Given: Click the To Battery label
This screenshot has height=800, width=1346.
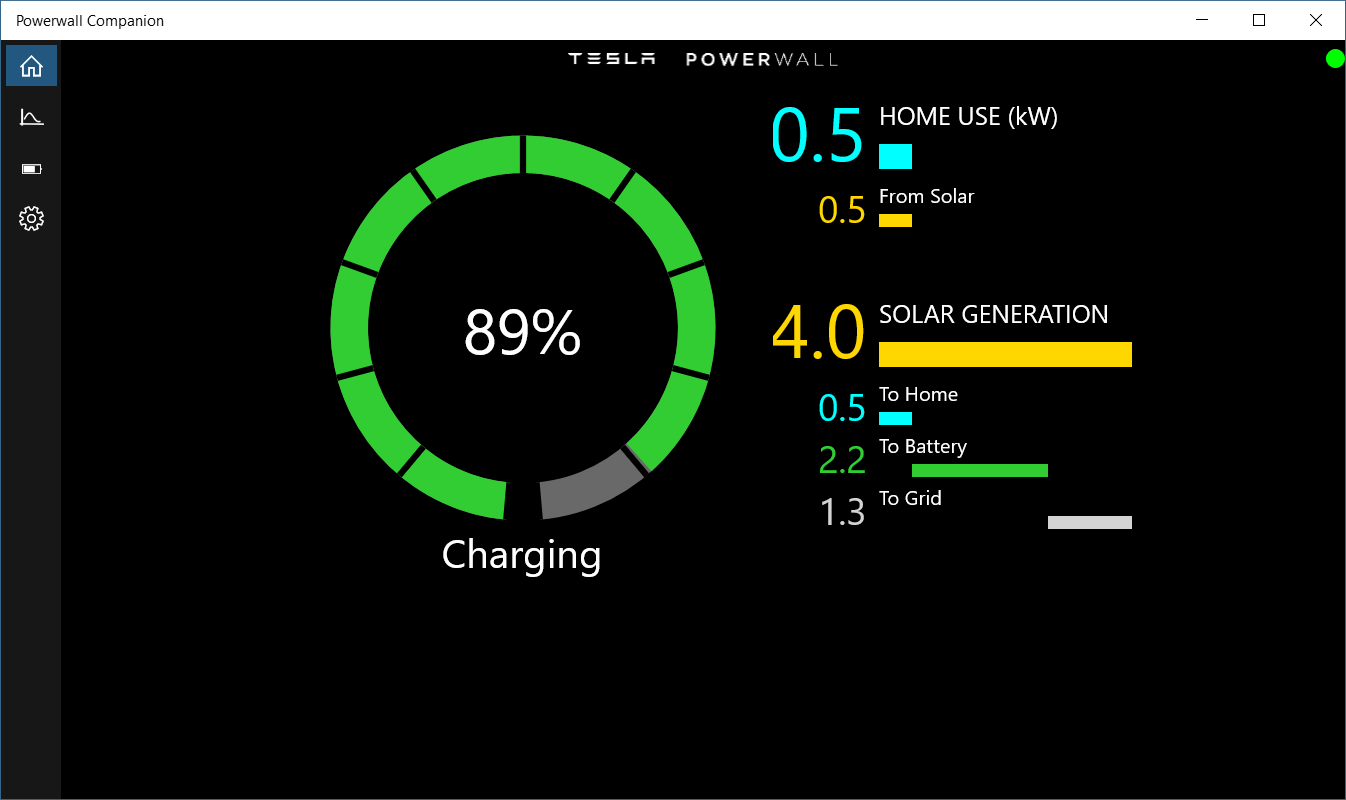Looking at the screenshot, I should coord(922,446).
